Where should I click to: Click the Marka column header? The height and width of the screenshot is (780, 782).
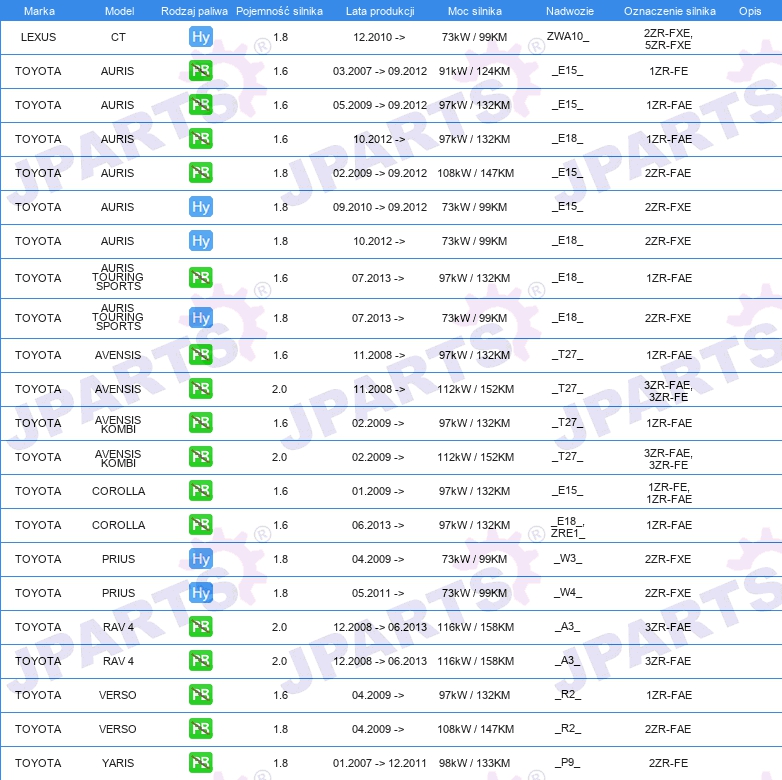(x=39, y=11)
